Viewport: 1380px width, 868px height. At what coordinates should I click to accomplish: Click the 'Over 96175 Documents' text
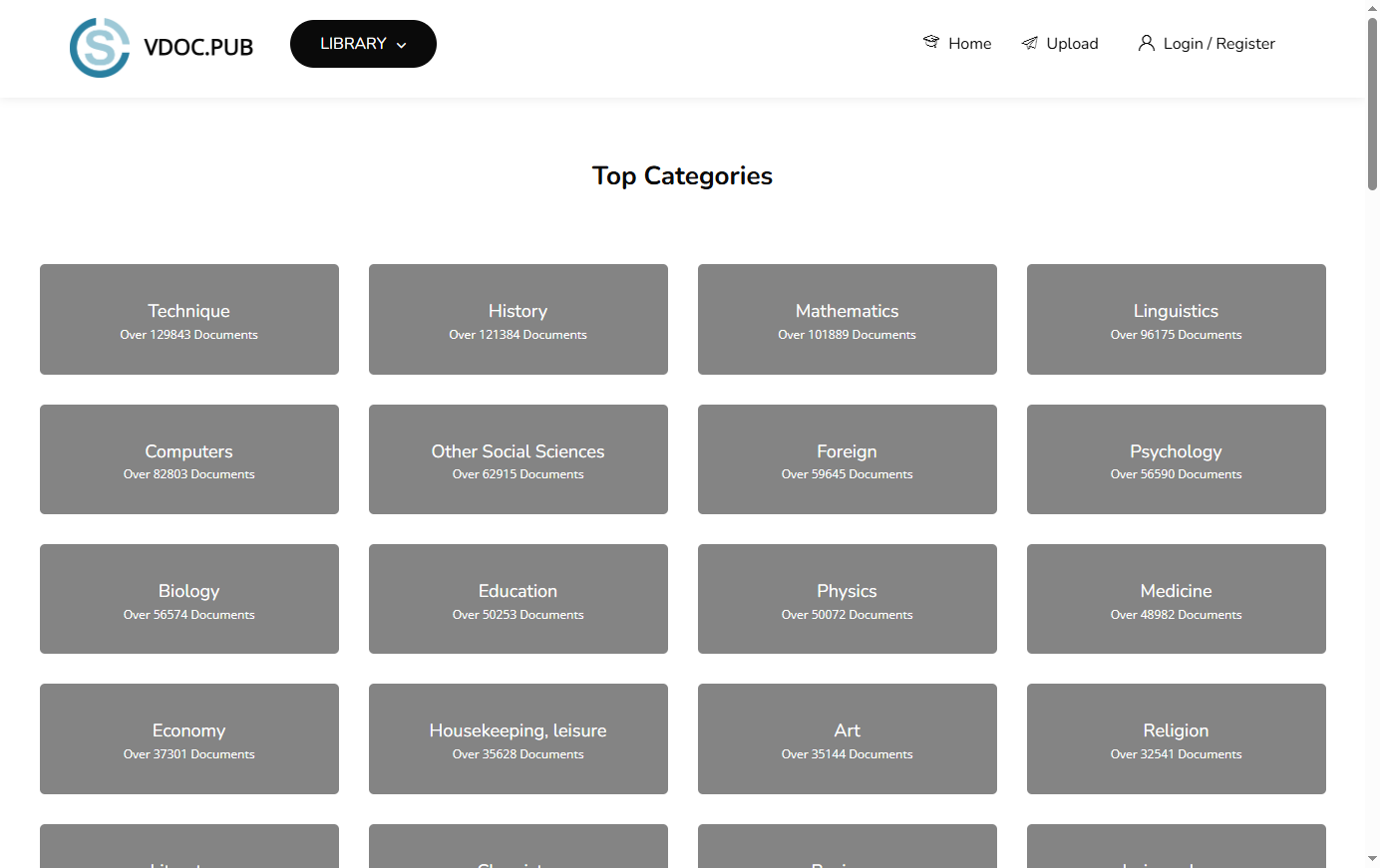1177,335
